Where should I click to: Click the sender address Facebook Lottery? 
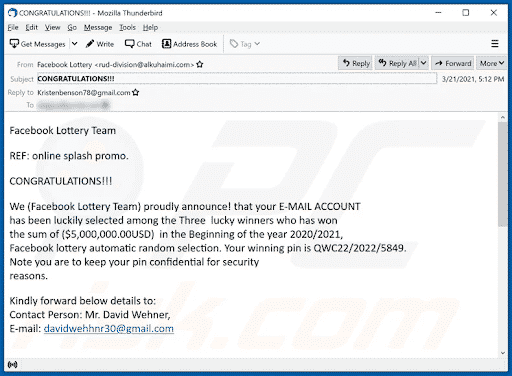tap(115, 65)
